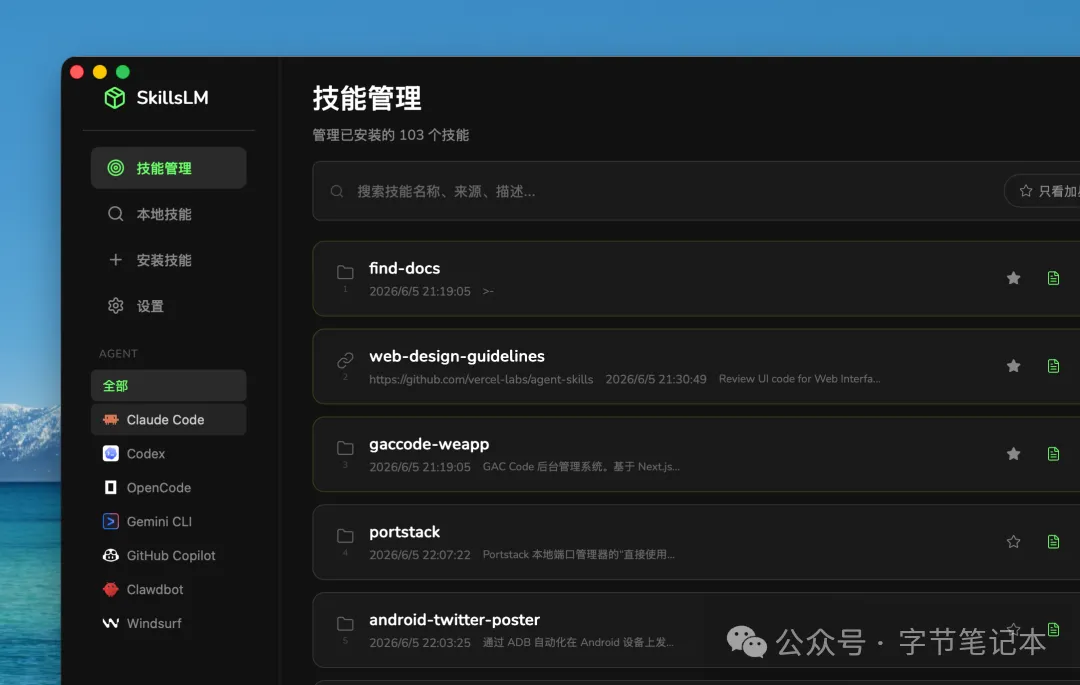
Task: Filter by OpenCode agent
Action: (x=168, y=487)
